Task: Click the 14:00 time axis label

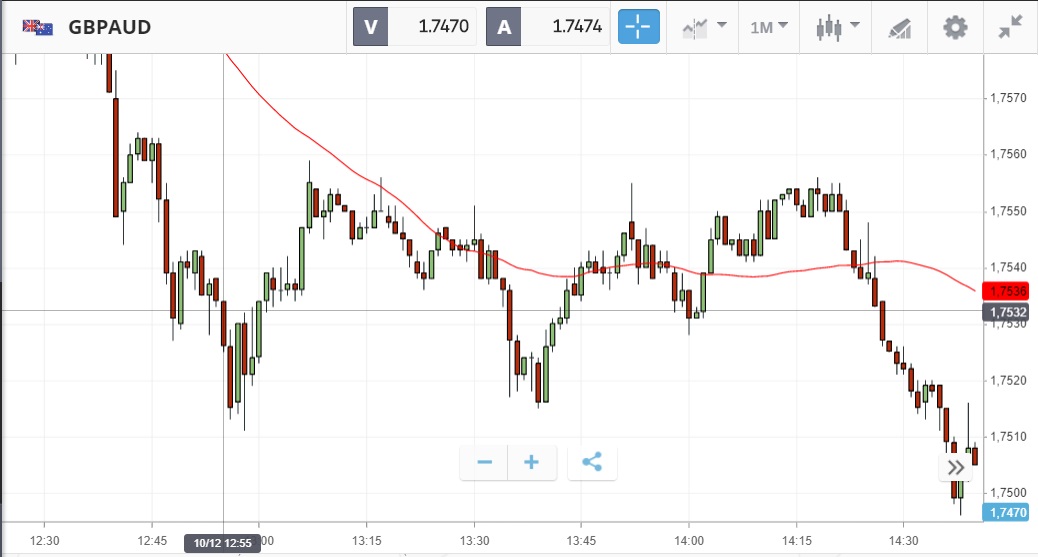Action: pos(689,540)
